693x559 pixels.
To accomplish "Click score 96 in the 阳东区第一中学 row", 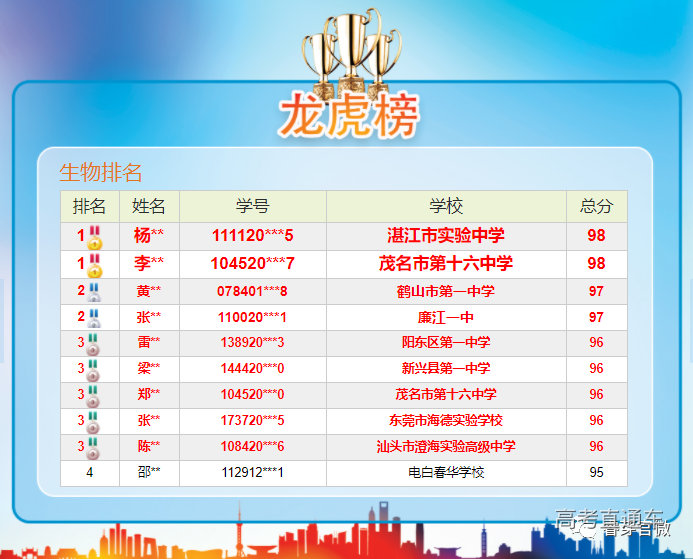I will coord(596,342).
